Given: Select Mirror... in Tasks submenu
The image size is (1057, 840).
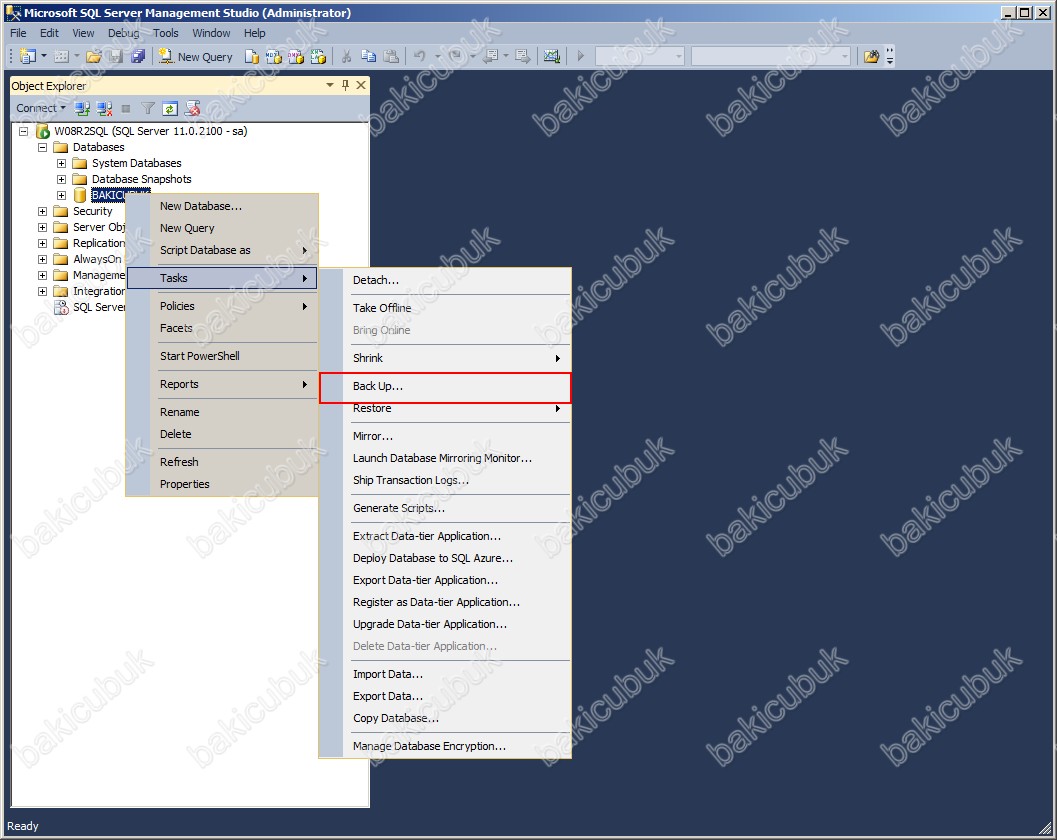Looking at the screenshot, I should (445, 436).
